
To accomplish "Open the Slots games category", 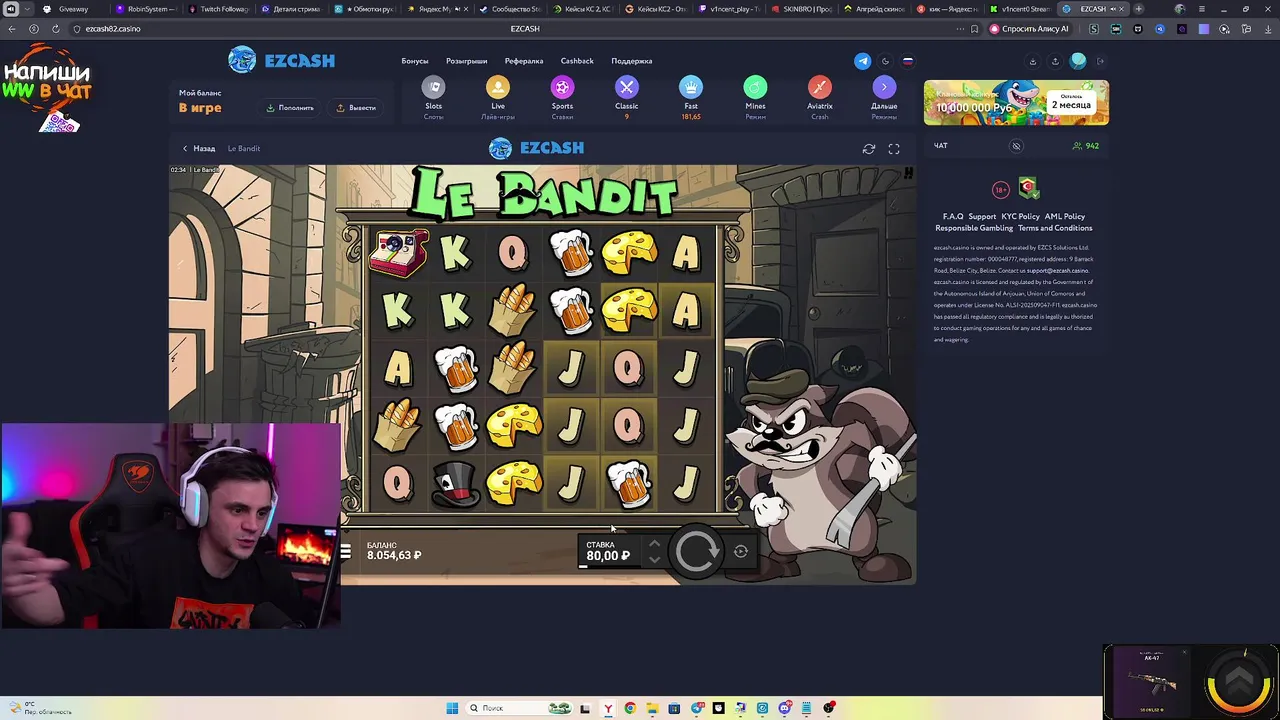I will (x=433, y=97).
